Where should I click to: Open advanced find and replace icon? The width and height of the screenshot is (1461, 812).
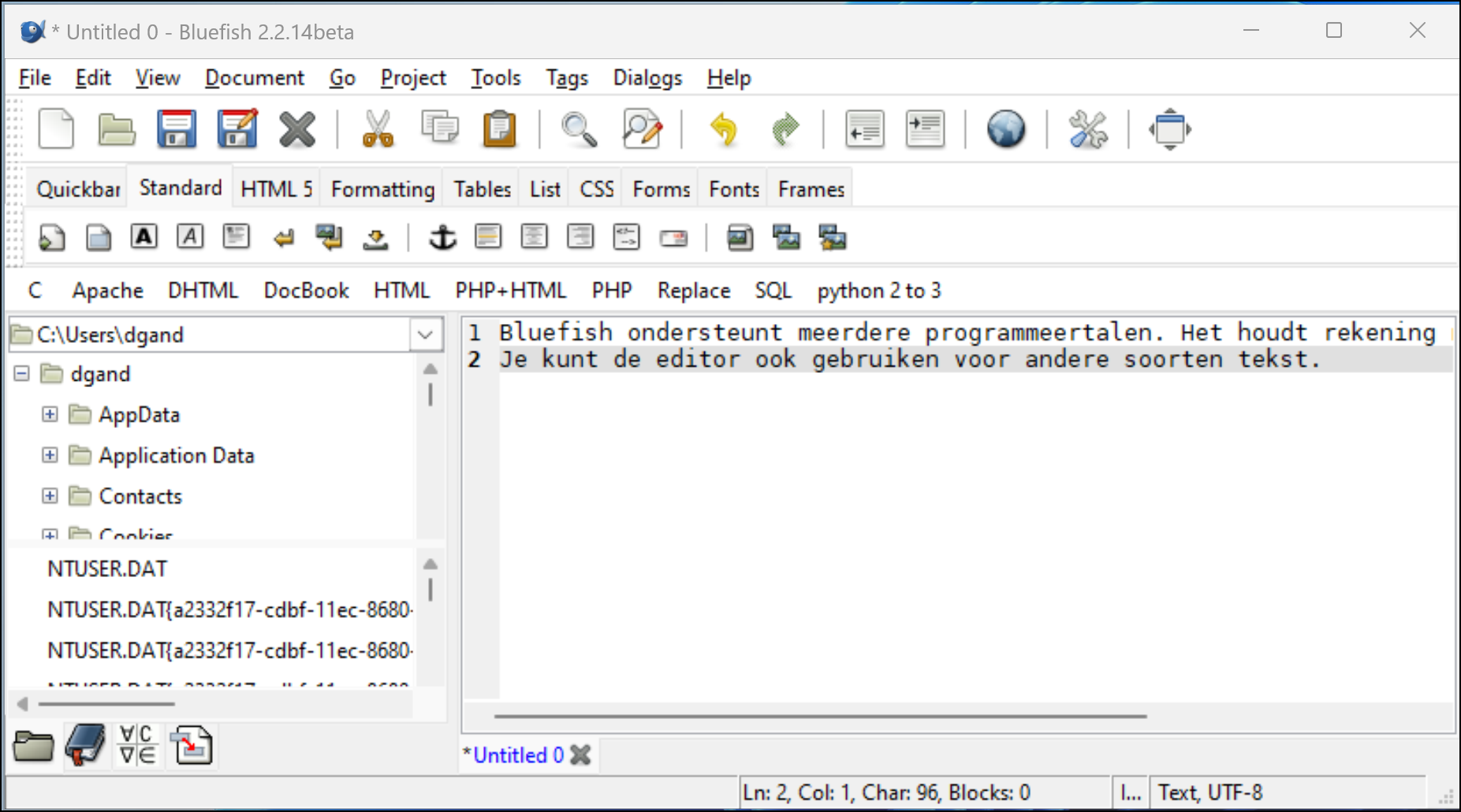(x=642, y=129)
